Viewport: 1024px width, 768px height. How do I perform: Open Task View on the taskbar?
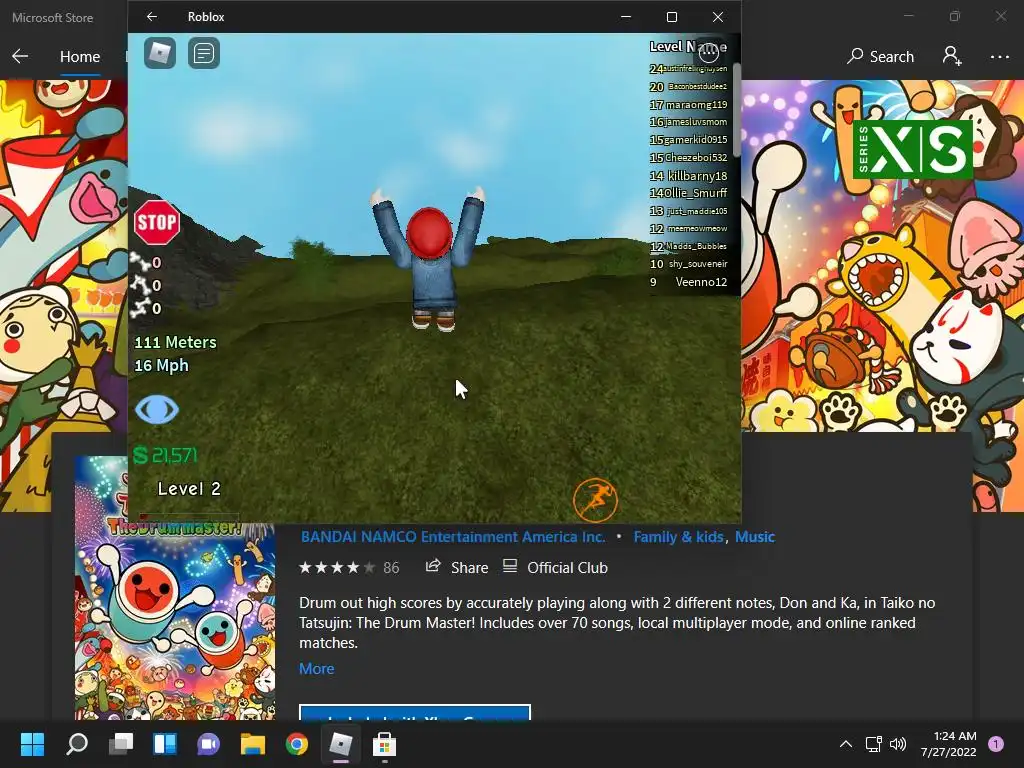click(x=121, y=744)
